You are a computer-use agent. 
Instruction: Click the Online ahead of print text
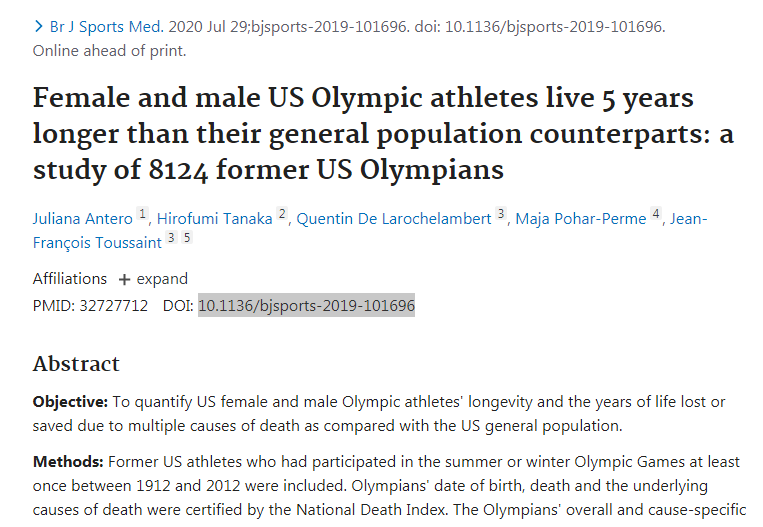point(110,49)
